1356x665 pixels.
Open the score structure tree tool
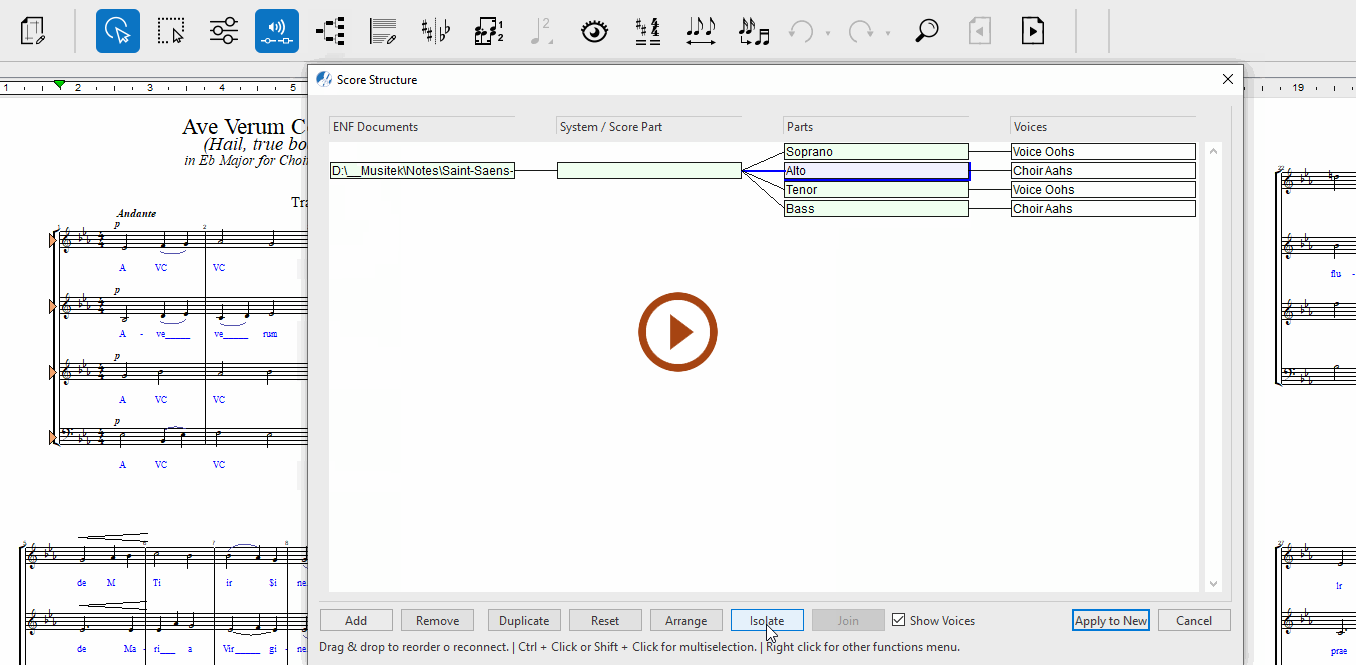[x=330, y=31]
